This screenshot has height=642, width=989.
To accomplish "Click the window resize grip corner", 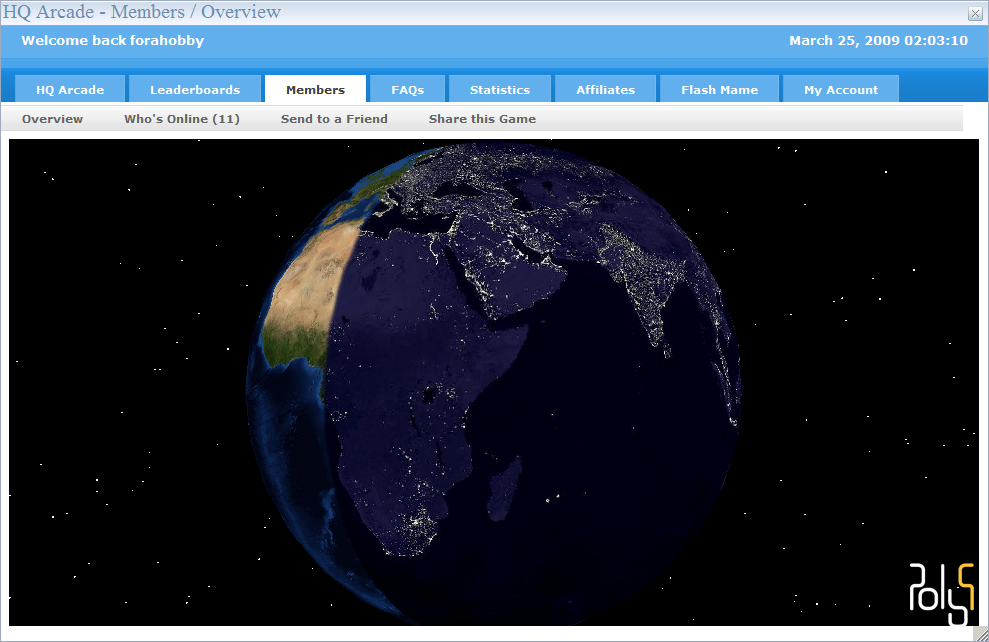I will pyautogui.click(x=980, y=633).
